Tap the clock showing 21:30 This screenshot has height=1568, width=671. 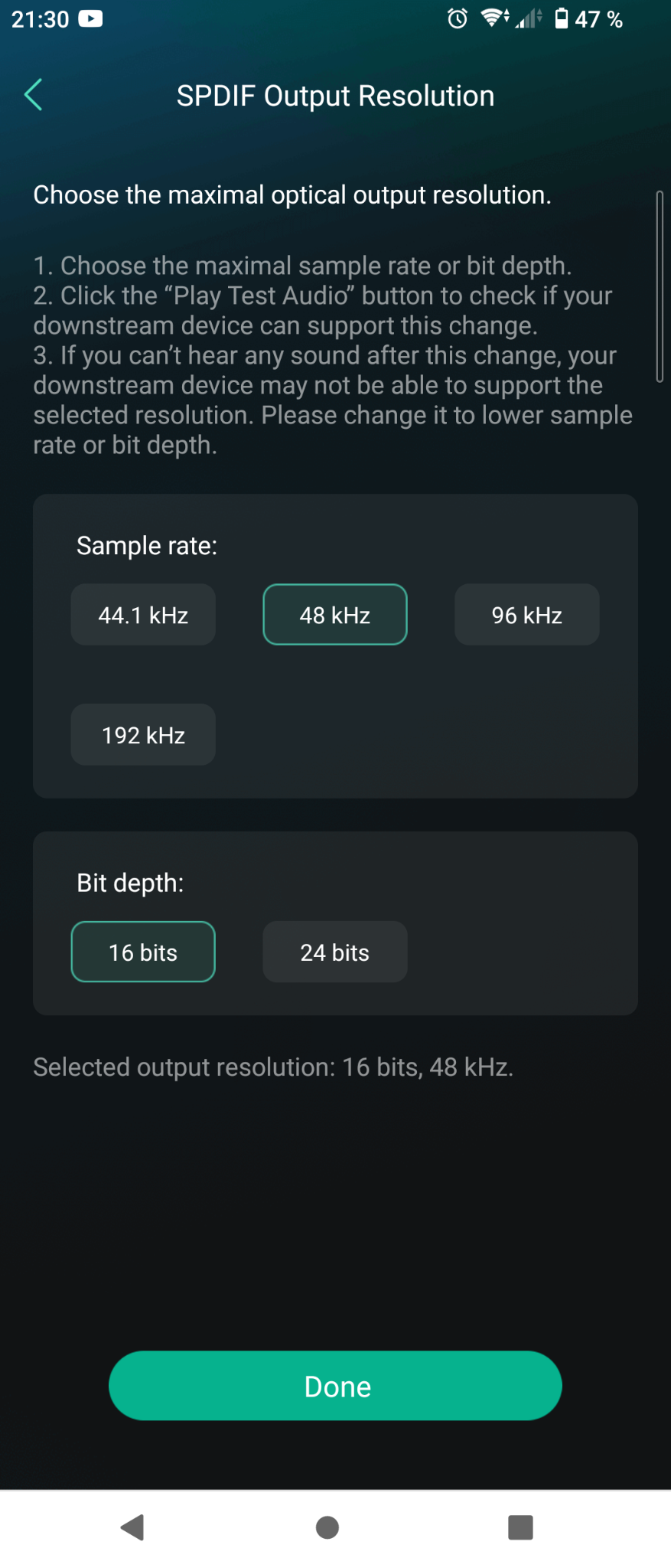click(x=40, y=18)
